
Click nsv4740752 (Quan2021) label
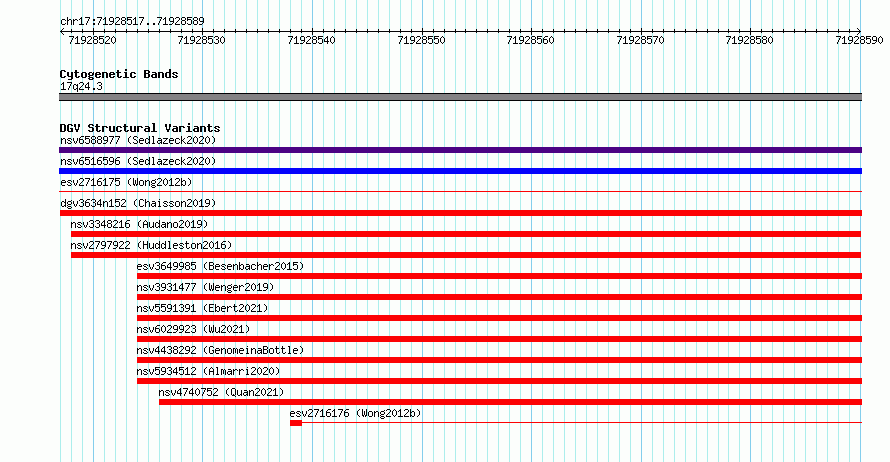pyautogui.click(x=221, y=392)
